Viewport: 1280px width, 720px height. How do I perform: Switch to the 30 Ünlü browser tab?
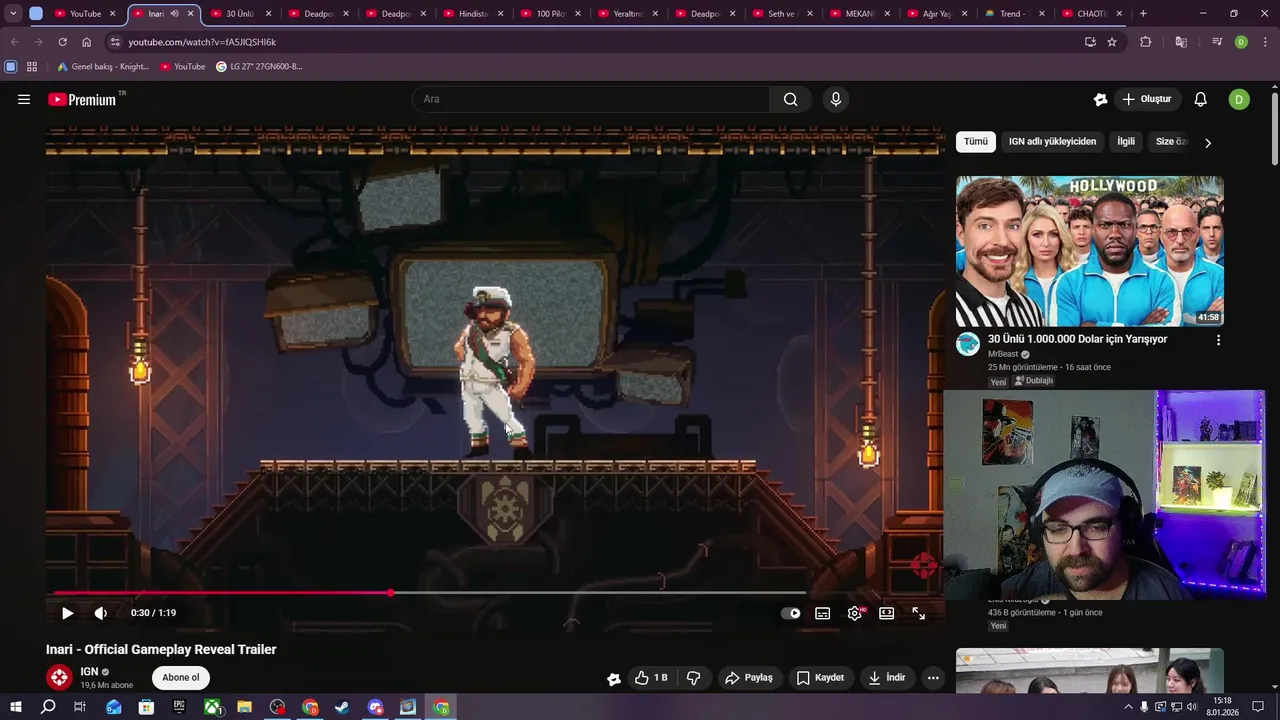(240, 14)
